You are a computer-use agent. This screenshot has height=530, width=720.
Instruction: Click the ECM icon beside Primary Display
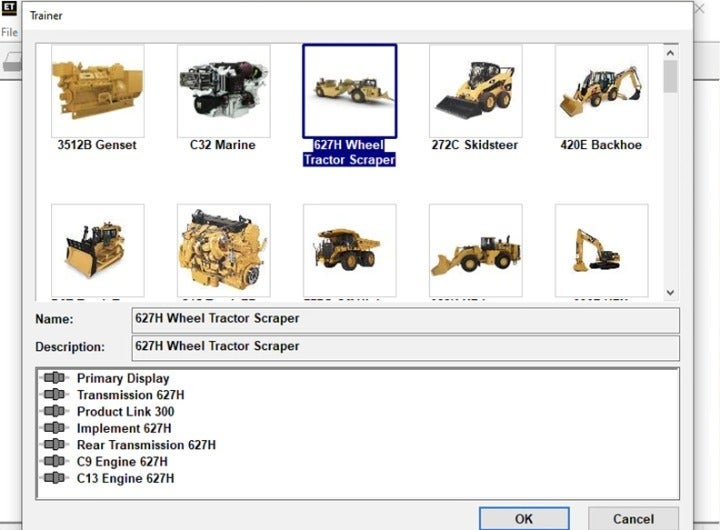pyautogui.click(x=55, y=378)
